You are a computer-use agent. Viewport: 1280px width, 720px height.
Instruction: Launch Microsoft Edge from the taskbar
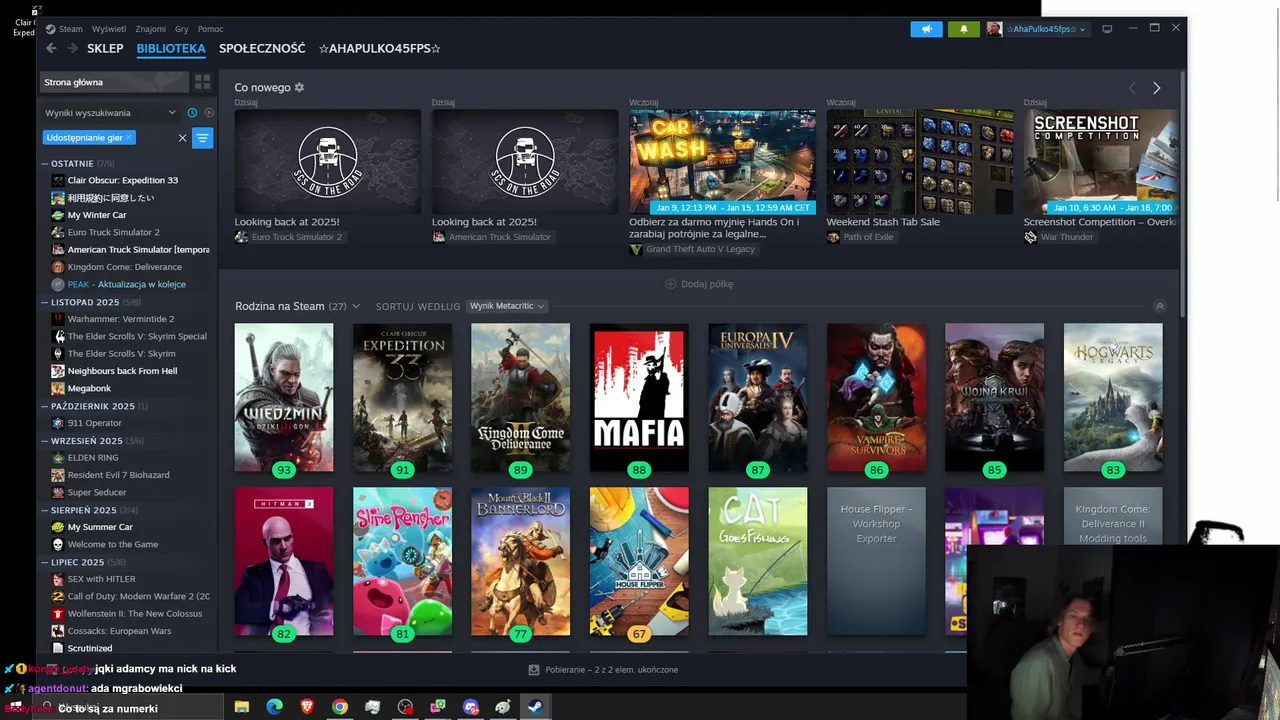pyautogui.click(x=274, y=707)
